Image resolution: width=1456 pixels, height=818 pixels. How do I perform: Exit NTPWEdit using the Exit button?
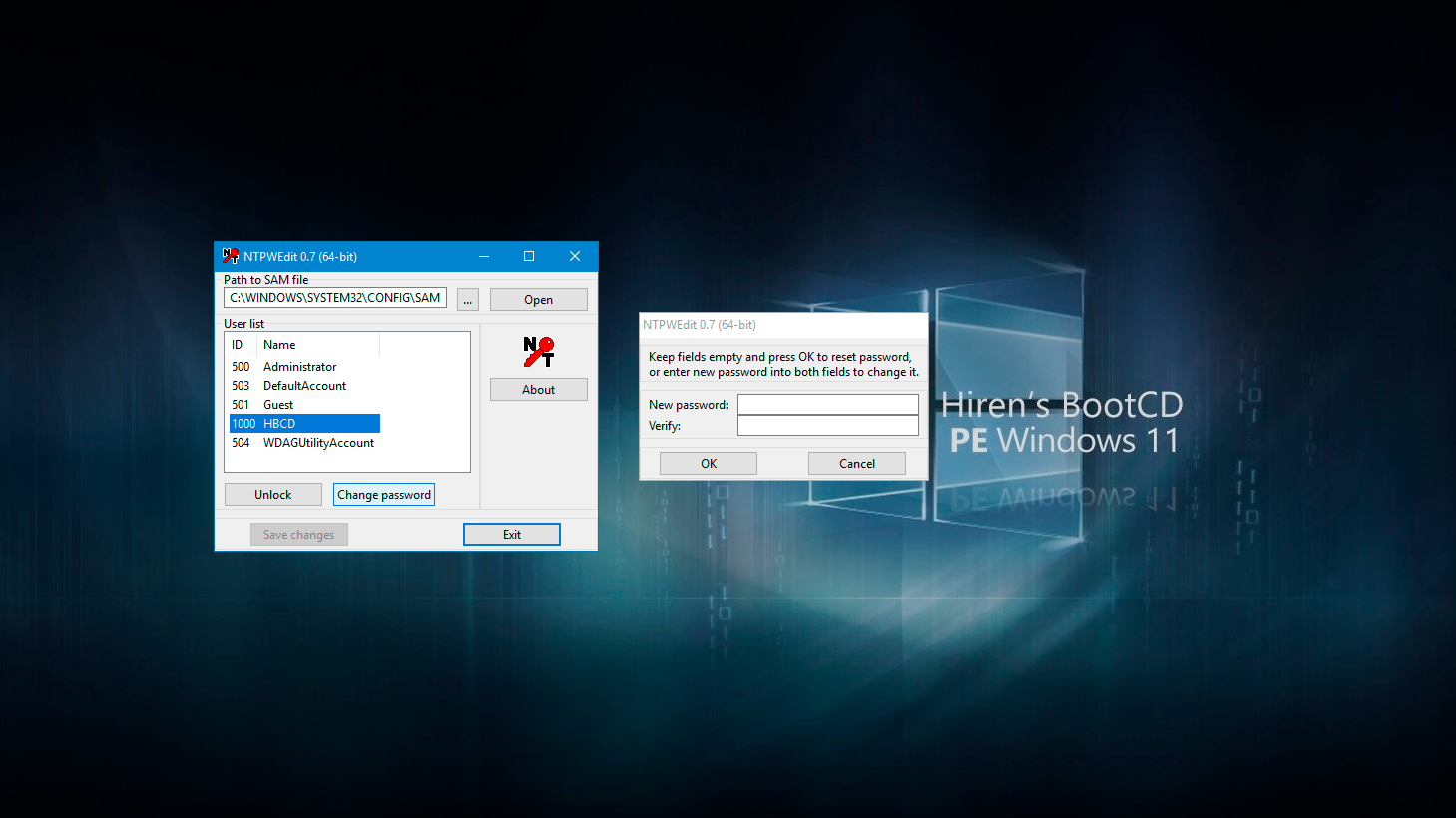(x=511, y=535)
